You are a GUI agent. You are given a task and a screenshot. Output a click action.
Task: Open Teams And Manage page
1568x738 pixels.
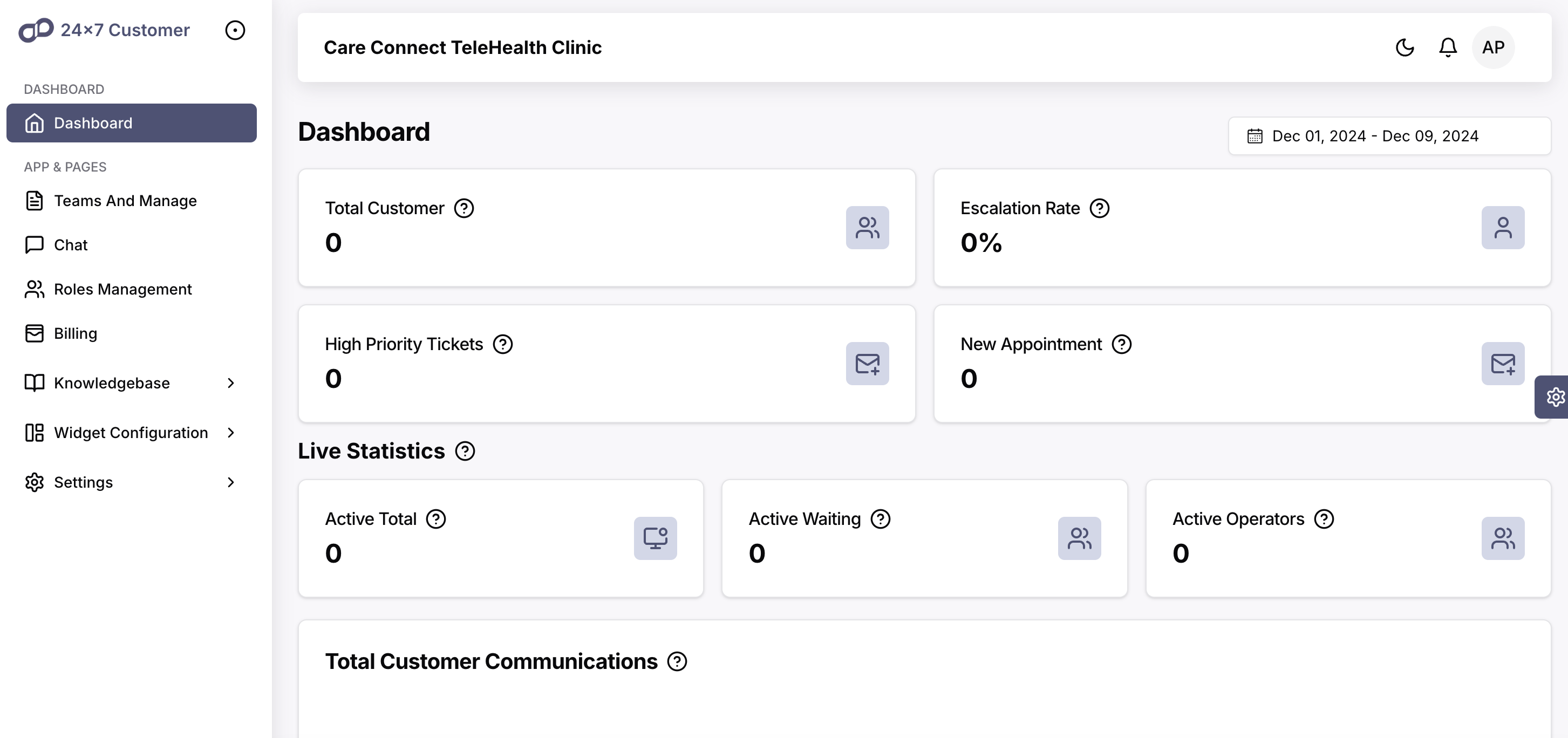click(125, 200)
